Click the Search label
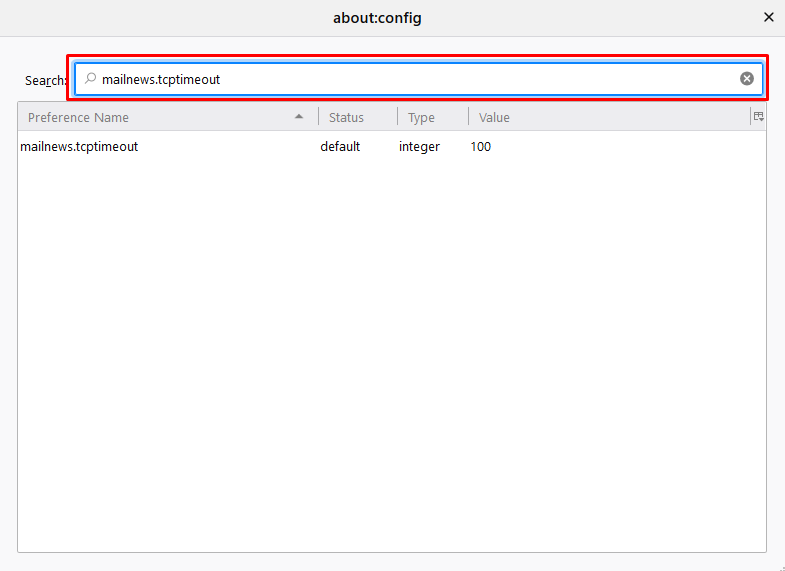Screen dimensions: 785x571 pos(45,80)
